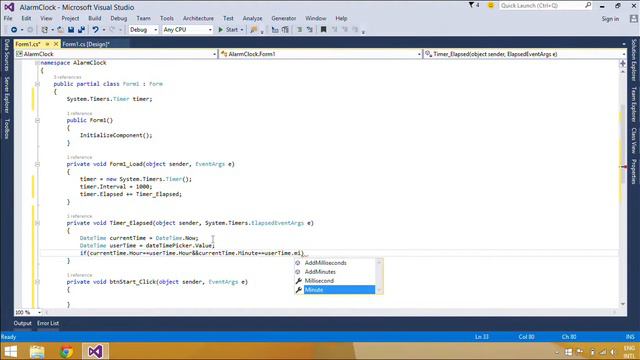Click the Quick Launch magnifier icon
640x360 pixels.
(588, 5)
